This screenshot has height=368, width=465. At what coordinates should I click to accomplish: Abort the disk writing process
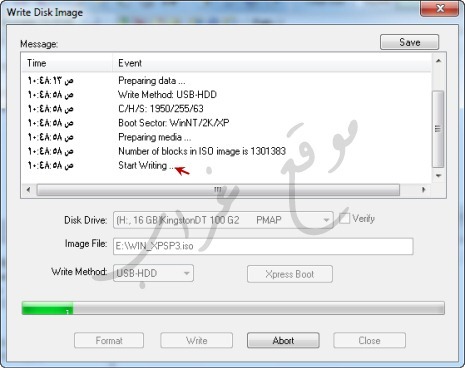[283, 340]
